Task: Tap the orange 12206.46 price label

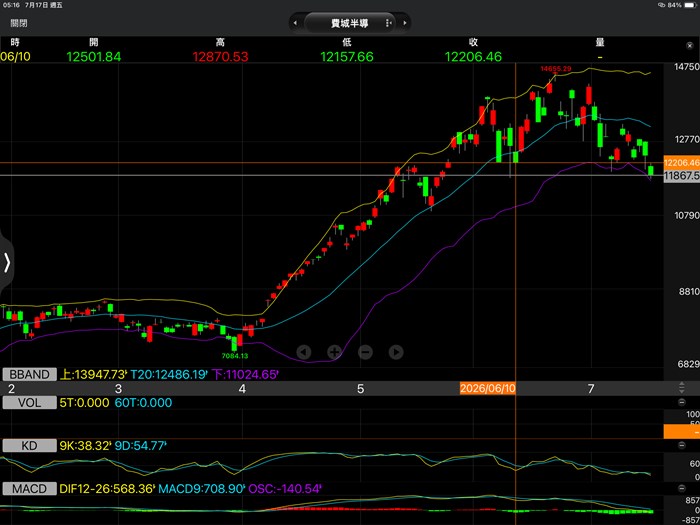Action: click(x=682, y=162)
